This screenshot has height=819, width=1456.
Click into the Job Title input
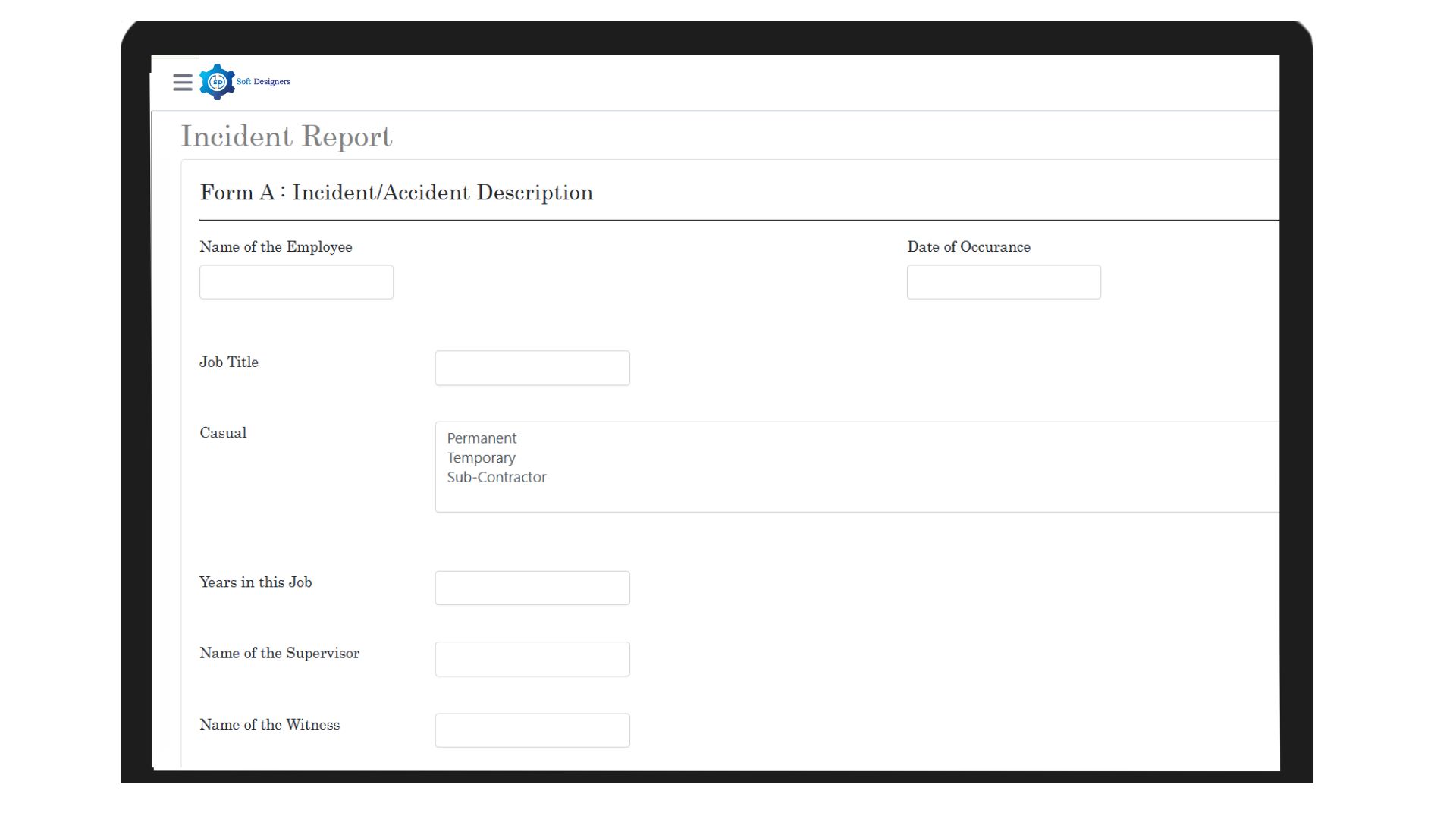tap(532, 368)
